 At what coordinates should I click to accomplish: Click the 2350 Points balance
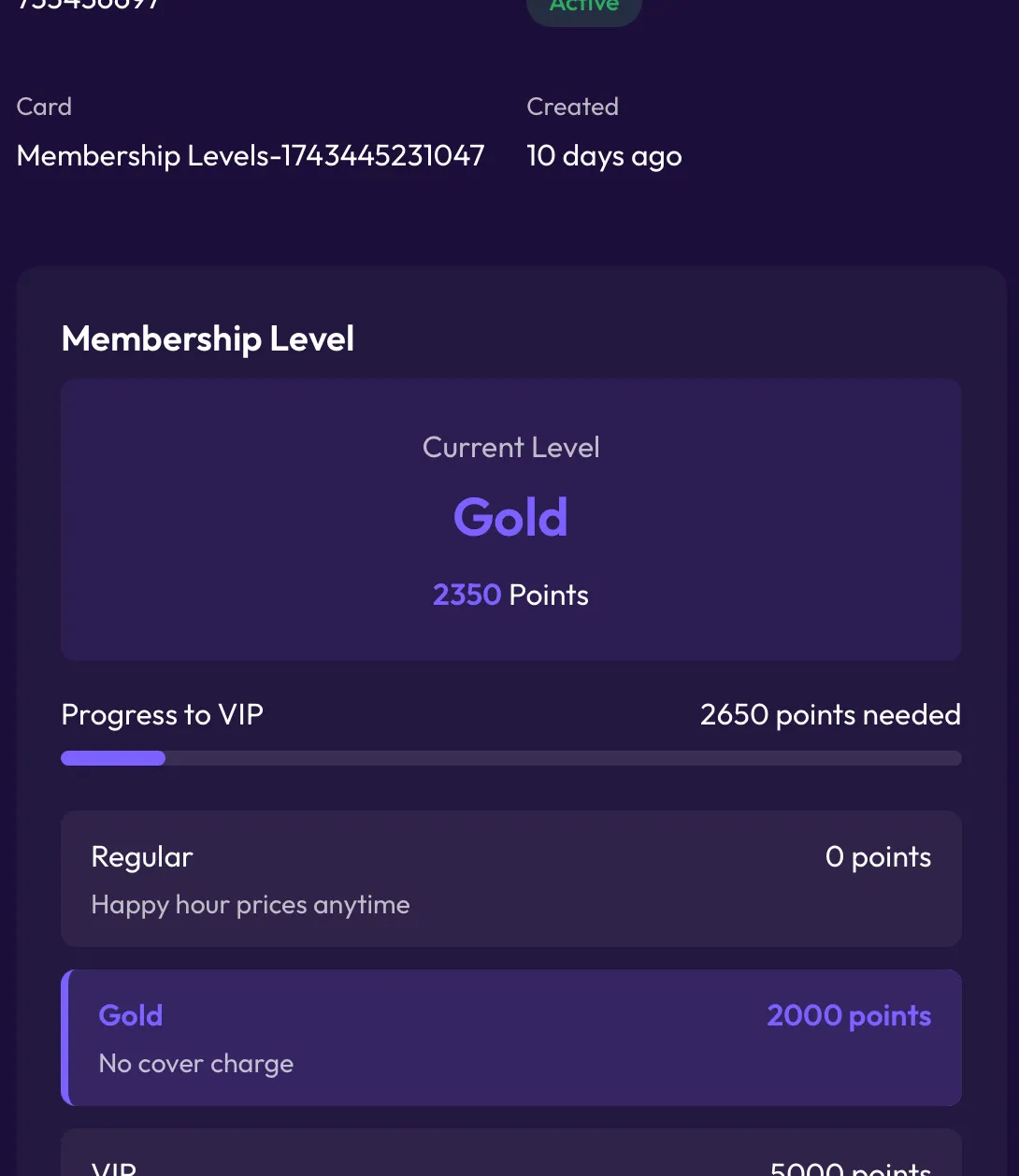[x=510, y=595]
